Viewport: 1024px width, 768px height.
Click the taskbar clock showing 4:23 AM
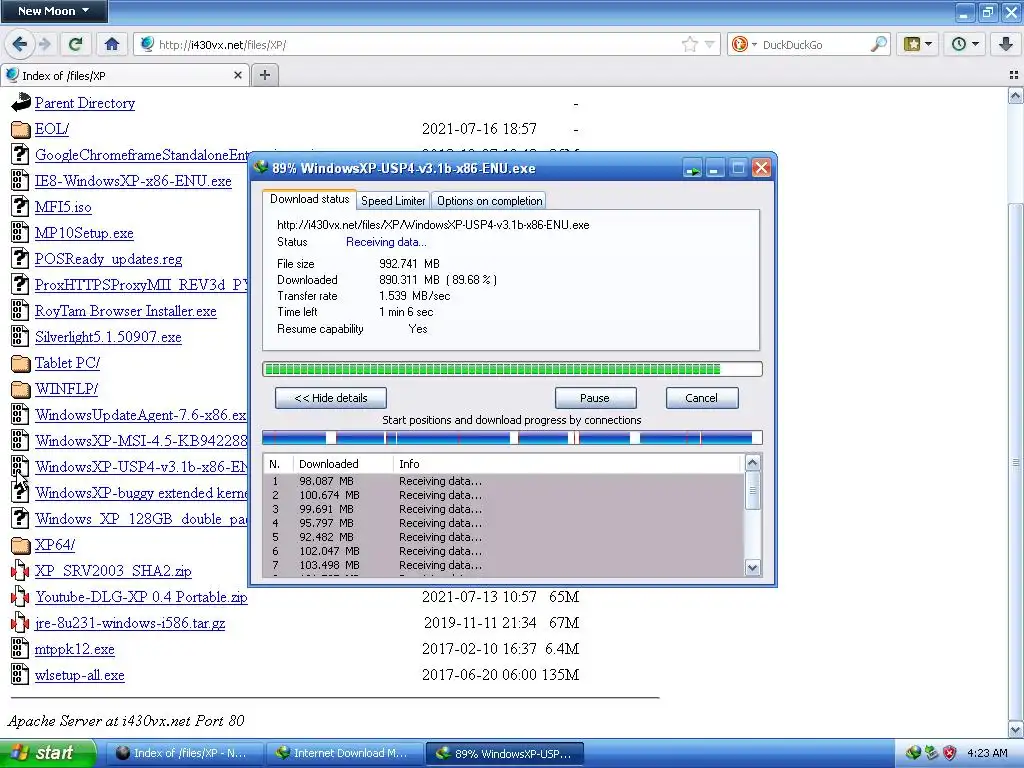point(987,753)
